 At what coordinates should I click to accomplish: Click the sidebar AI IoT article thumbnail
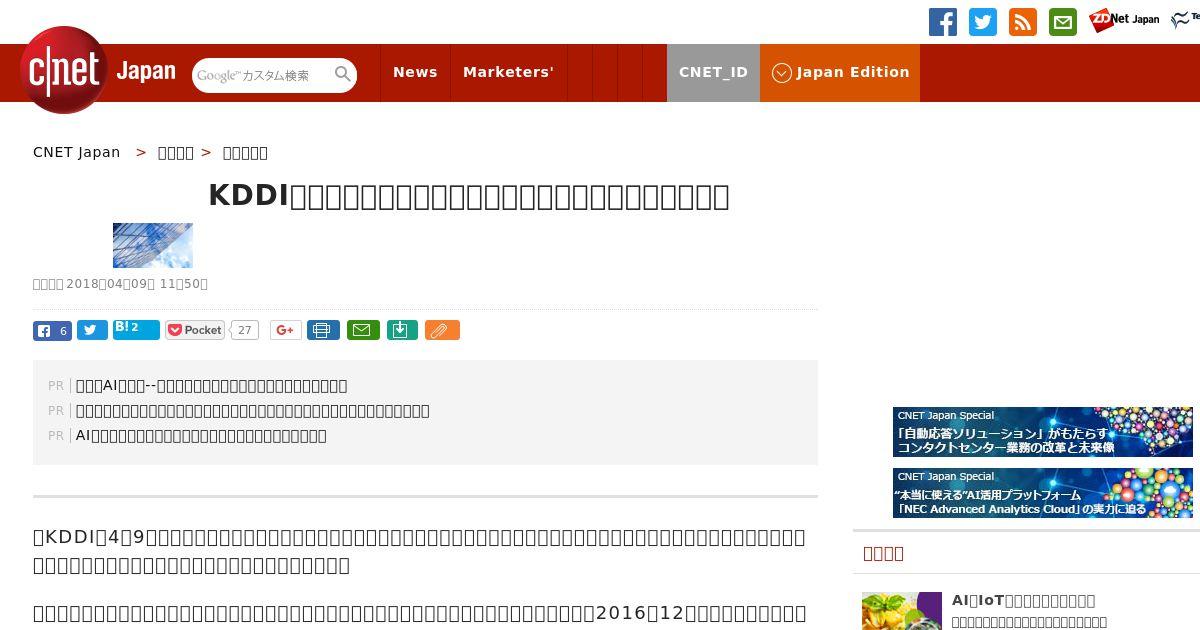(x=902, y=611)
